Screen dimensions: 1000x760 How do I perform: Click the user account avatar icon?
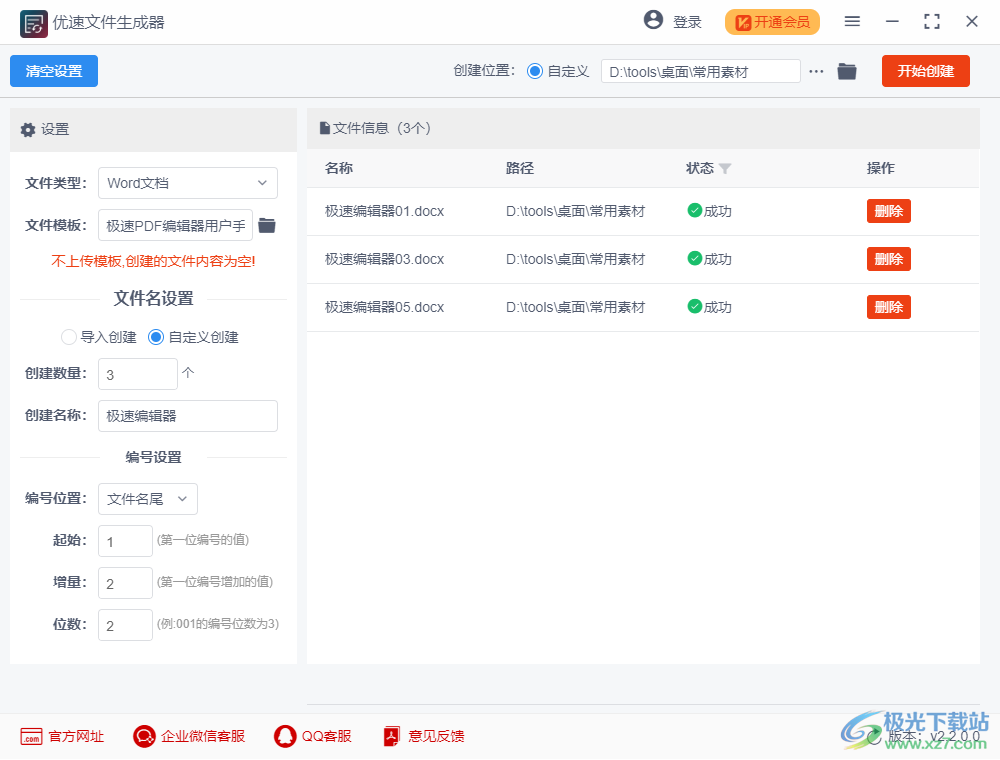pyautogui.click(x=653, y=20)
